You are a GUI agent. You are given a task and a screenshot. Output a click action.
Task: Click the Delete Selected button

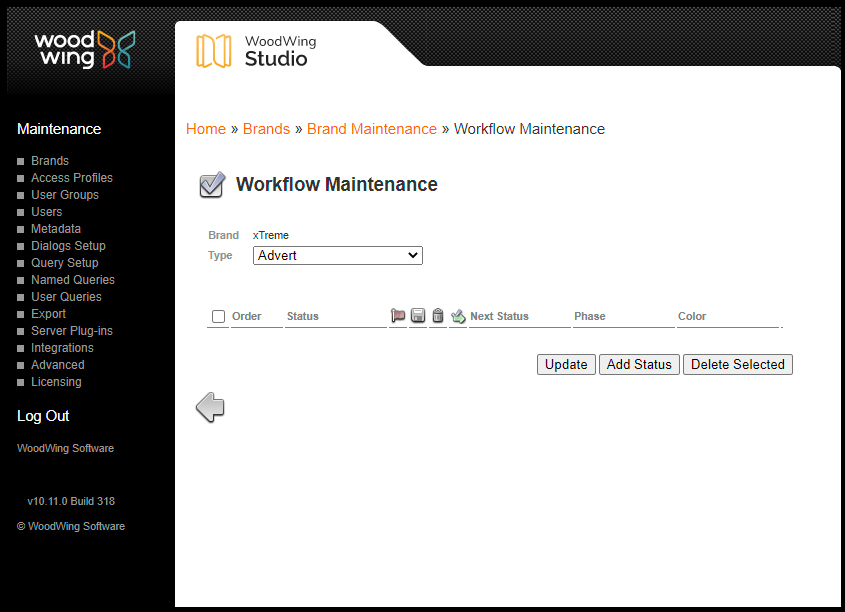click(x=738, y=364)
